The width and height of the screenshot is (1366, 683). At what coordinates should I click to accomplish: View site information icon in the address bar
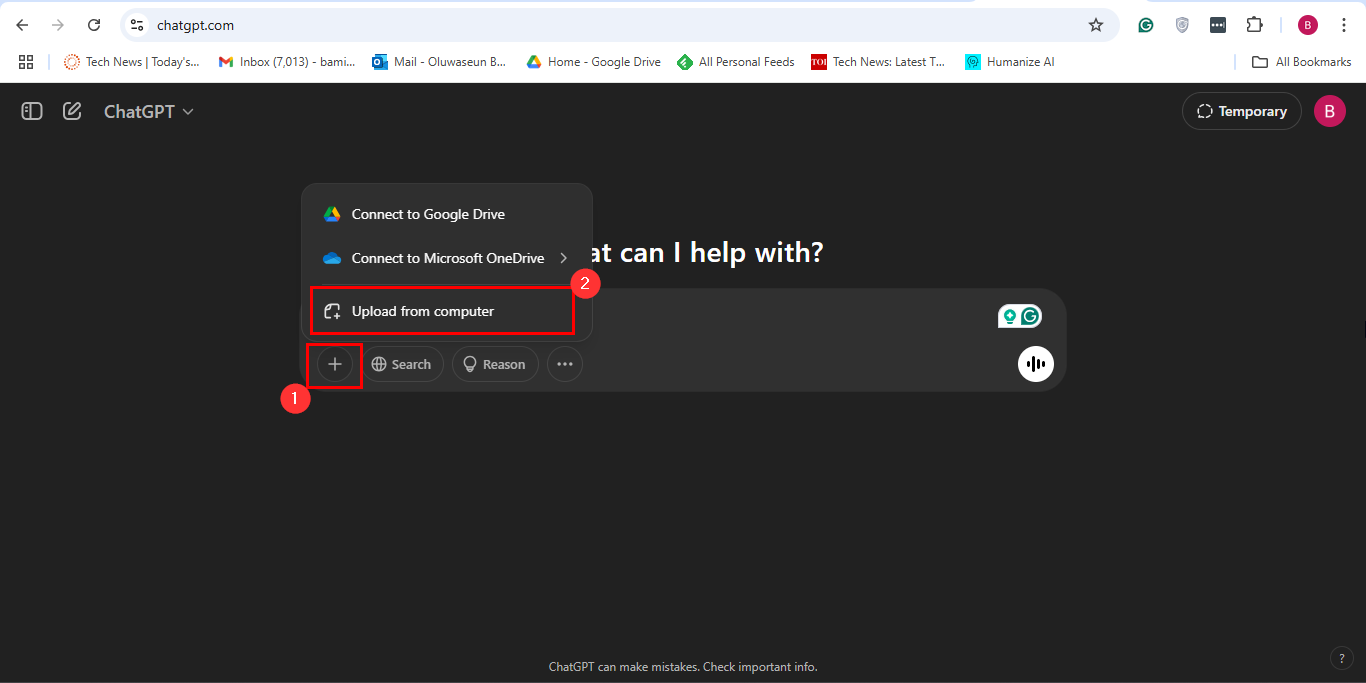pos(137,25)
